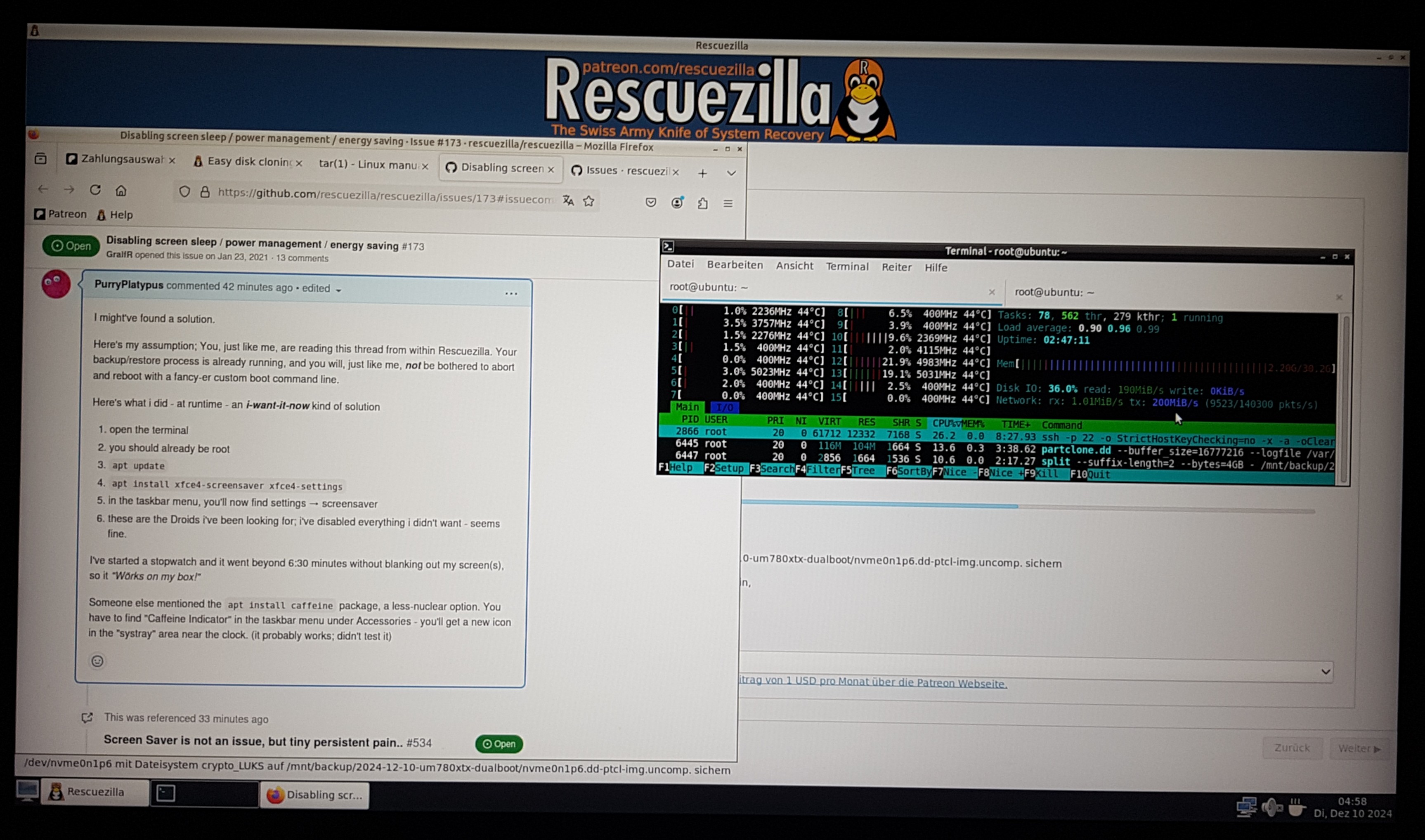Click htop F6 SortBy button
The width and height of the screenshot is (1425, 840).
[909, 472]
